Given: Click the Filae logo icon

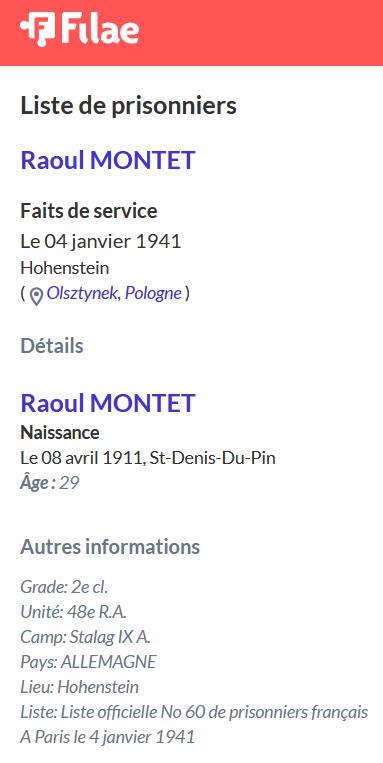Looking at the screenshot, I should [37, 30].
